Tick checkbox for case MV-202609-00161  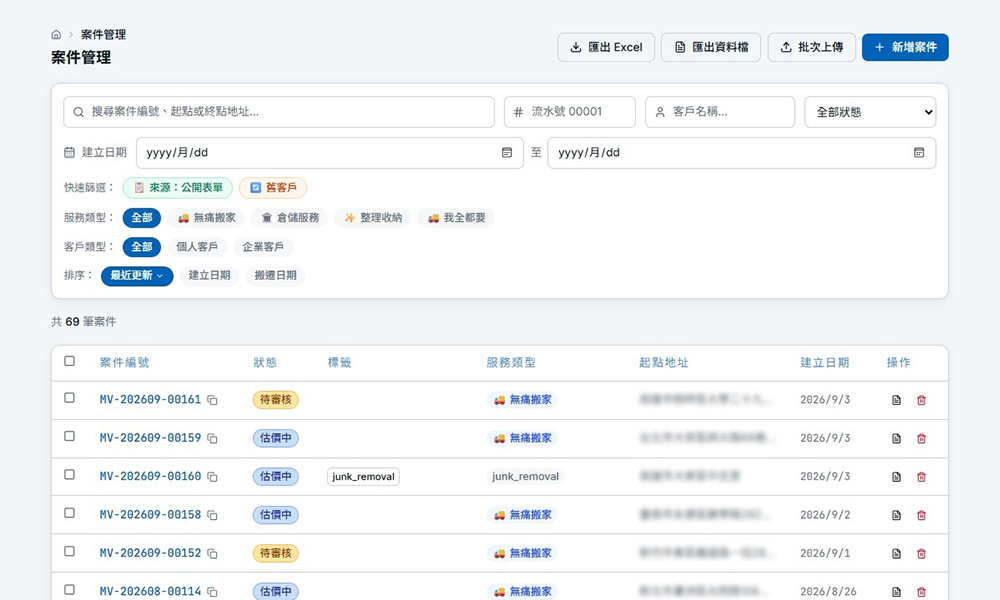tap(70, 398)
